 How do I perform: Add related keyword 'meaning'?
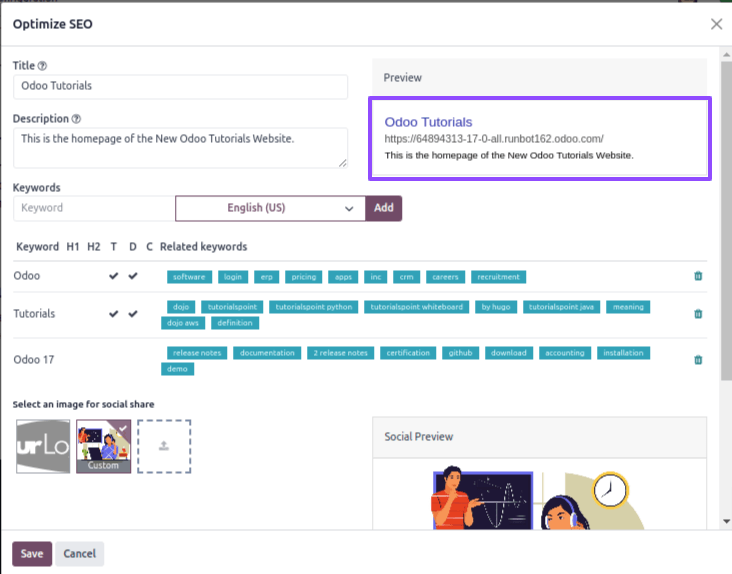click(x=628, y=307)
